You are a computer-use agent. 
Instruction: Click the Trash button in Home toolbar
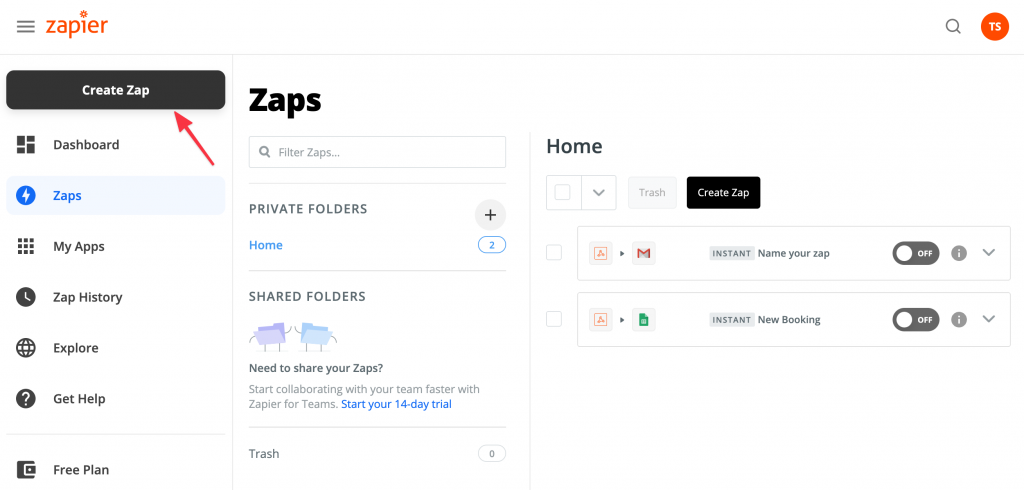(652, 193)
